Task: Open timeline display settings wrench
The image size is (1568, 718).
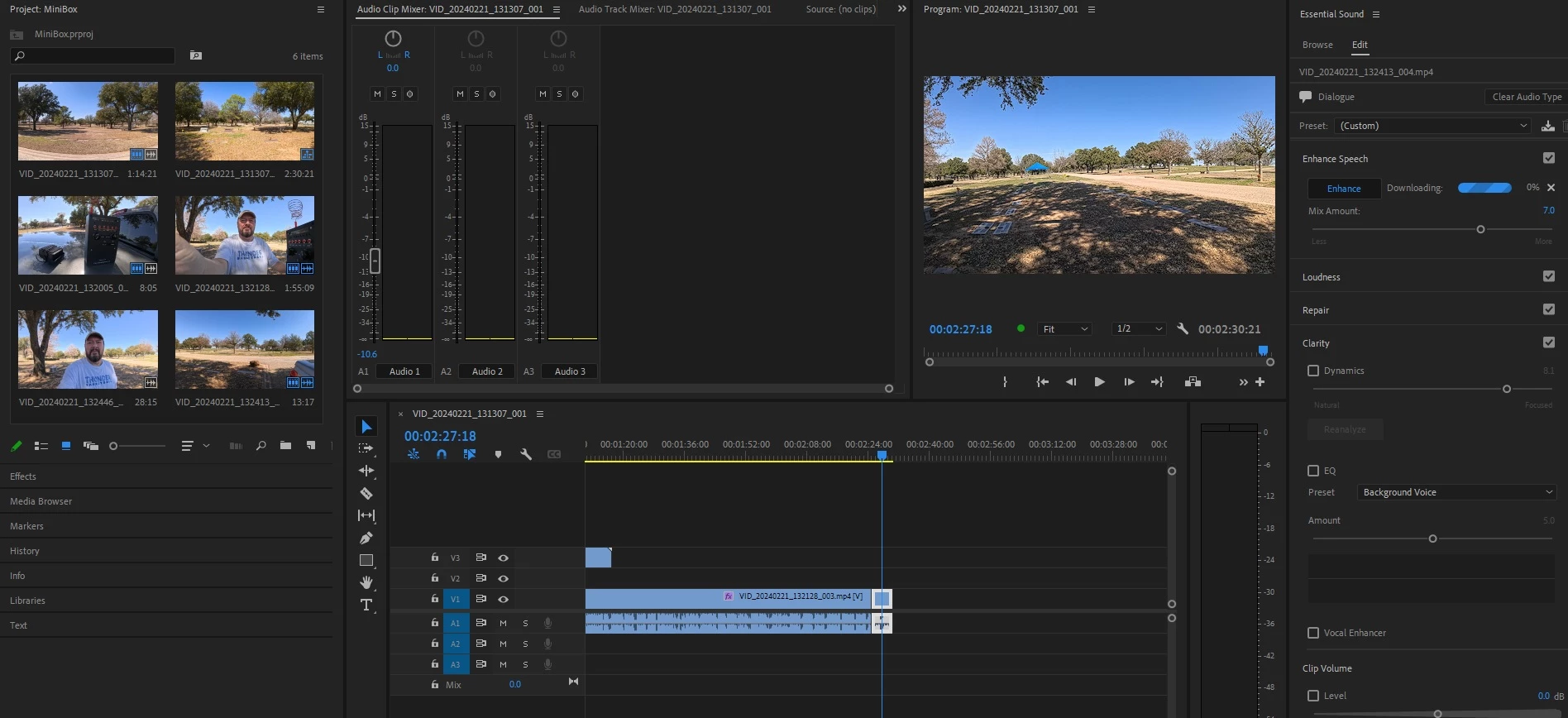Action: 526,454
